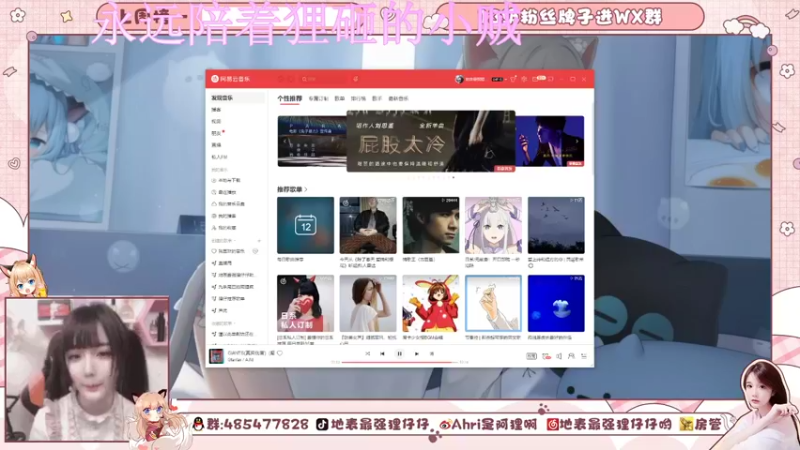The image size is (800, 450).
Task: Show lyrics with the 词 button
Action: (x=432, y=354)
